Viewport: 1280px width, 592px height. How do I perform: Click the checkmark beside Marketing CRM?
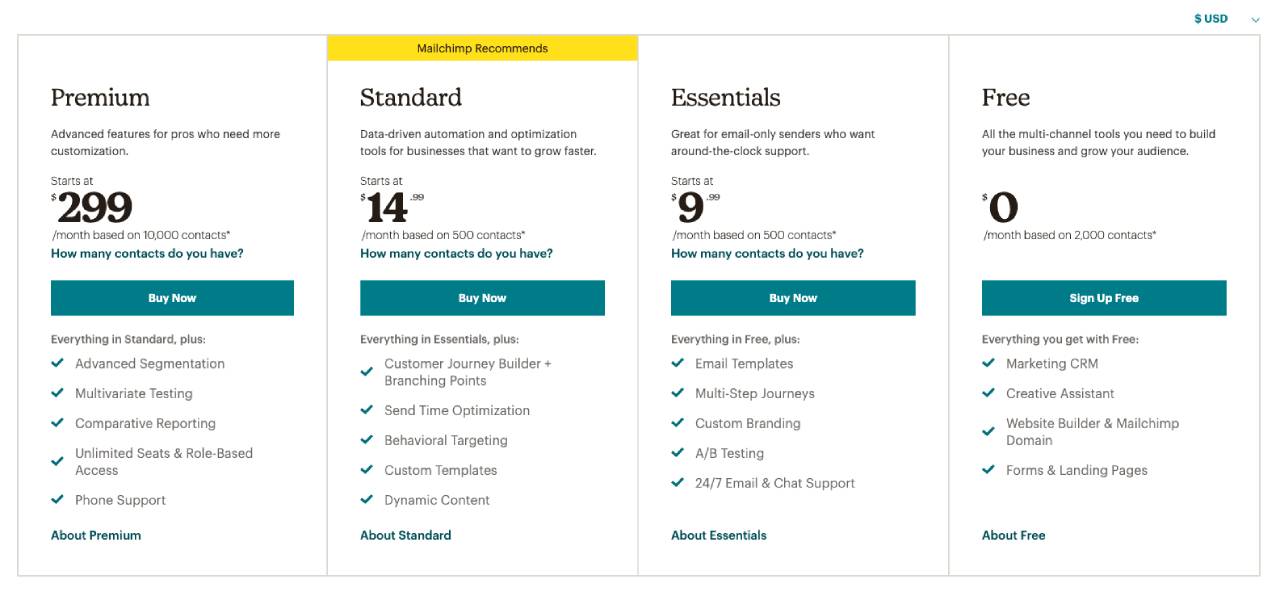pyautogui.click(x=989, y=363)
